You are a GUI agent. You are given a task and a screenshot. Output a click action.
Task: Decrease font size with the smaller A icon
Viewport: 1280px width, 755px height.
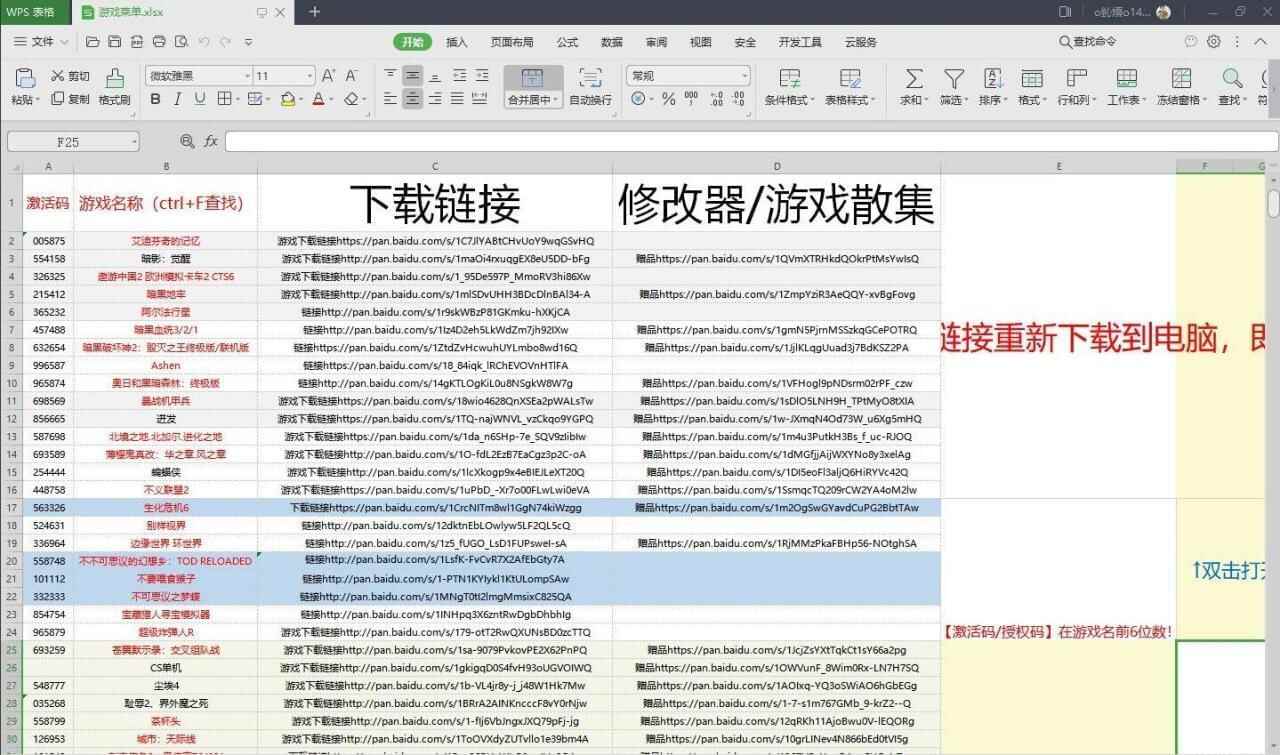351,76
